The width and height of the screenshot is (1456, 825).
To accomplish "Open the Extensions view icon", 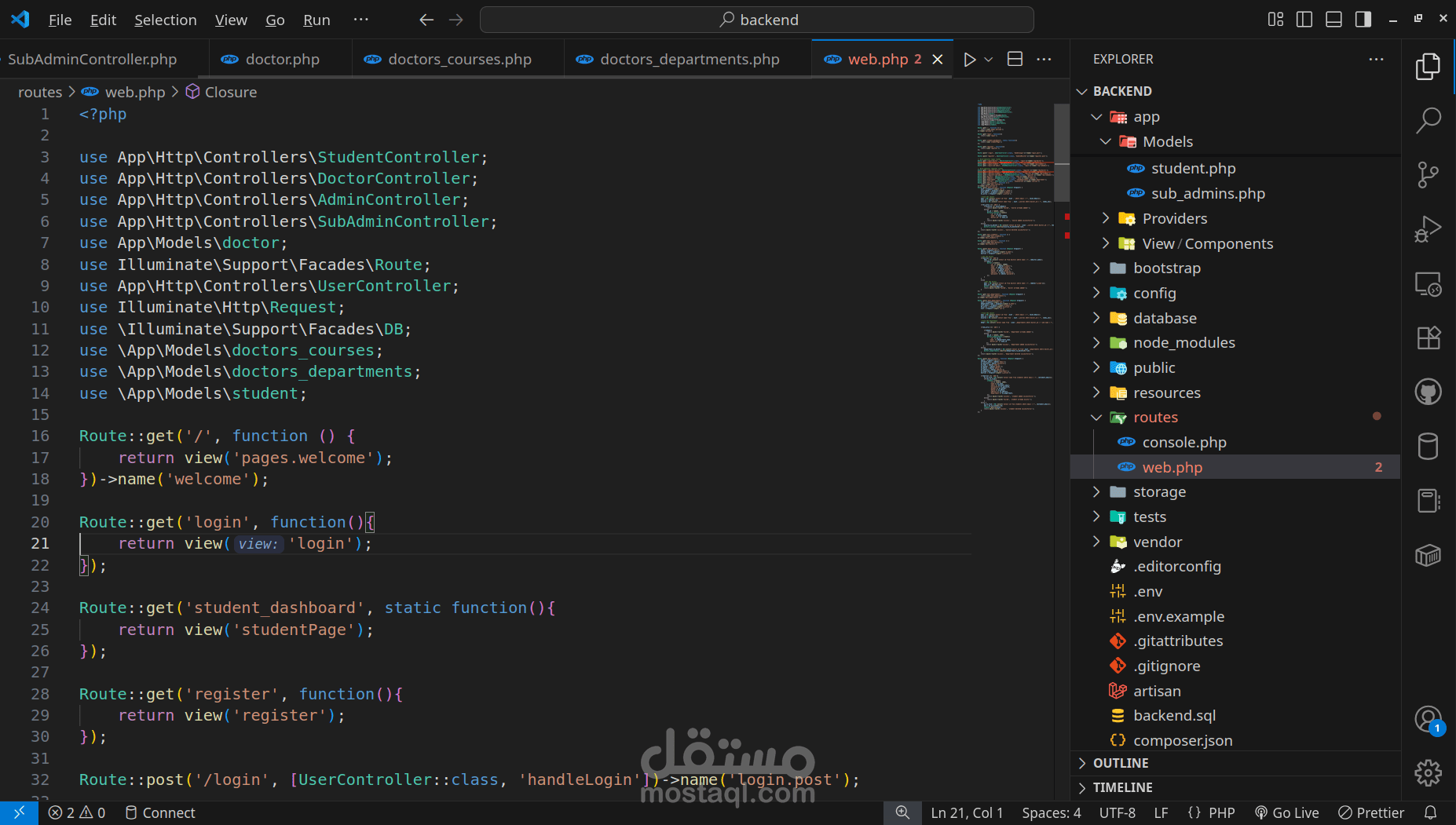I will (x=1428, y=338).
